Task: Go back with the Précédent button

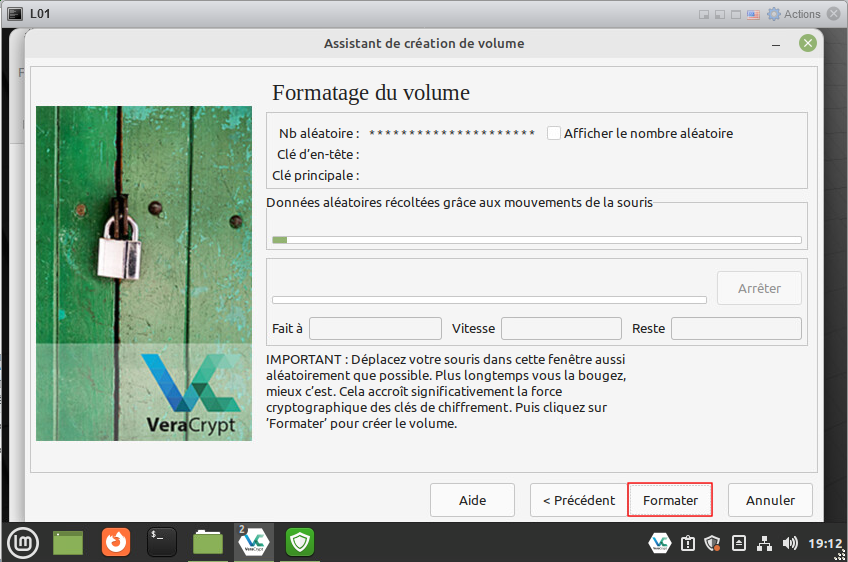Action: 579,500
